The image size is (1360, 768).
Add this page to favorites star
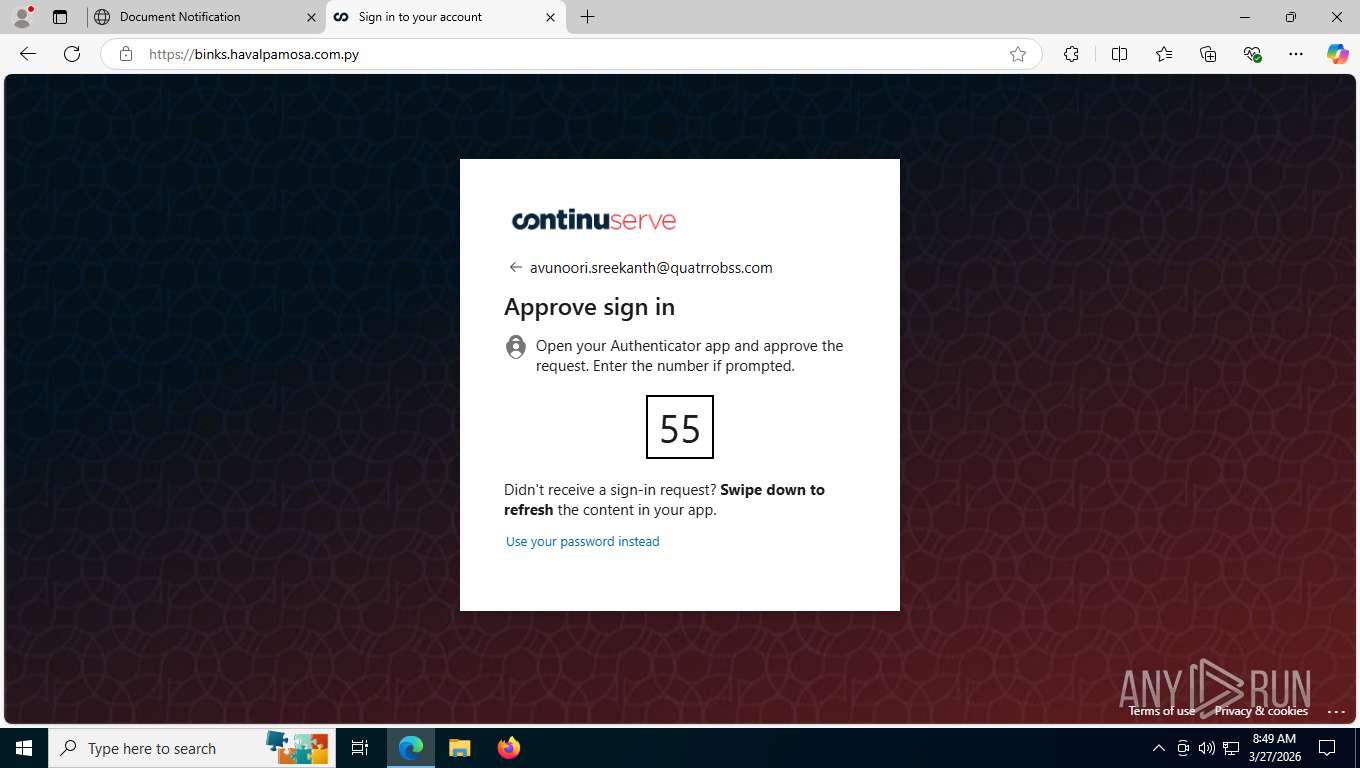(x=1018, y=54)
